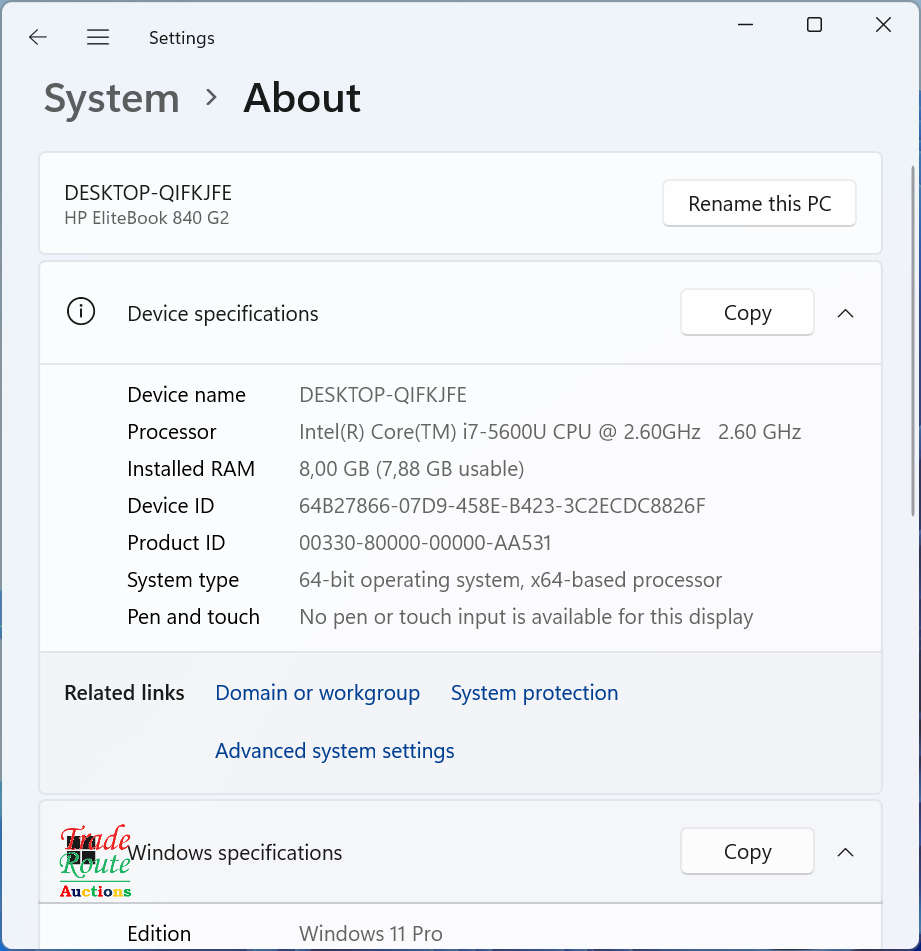Viewport: 921px width, 951px height.
Task: Close the Settings window
Action: [x=883, y=25]
